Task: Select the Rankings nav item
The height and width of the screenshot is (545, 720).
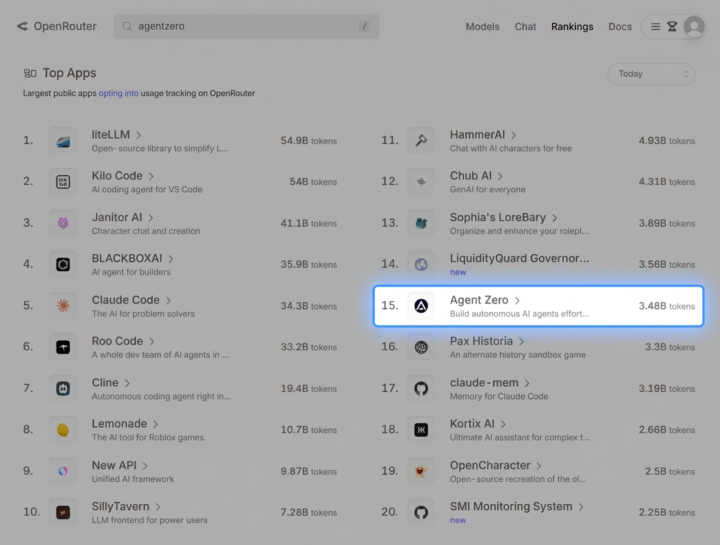Action: tap(572, 27)
